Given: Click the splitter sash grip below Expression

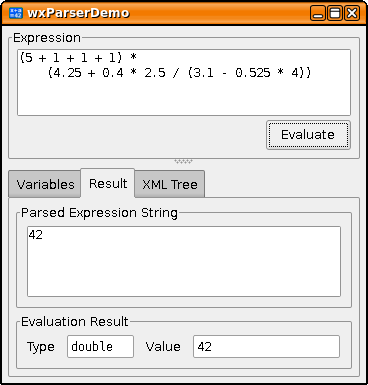Looking at the screenshot, I should 183,162.
